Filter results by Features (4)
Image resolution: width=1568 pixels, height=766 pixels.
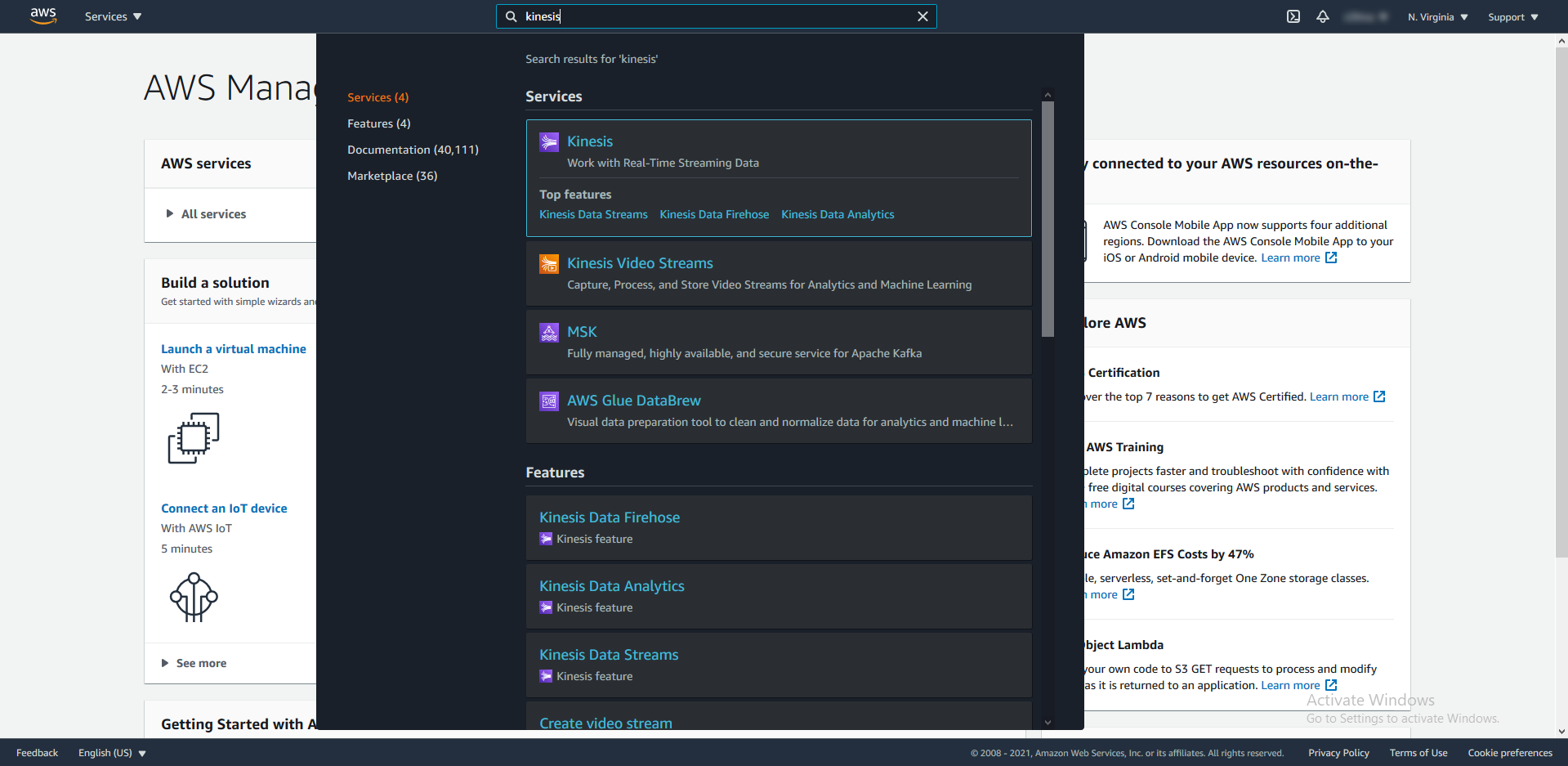coord(379,123)
